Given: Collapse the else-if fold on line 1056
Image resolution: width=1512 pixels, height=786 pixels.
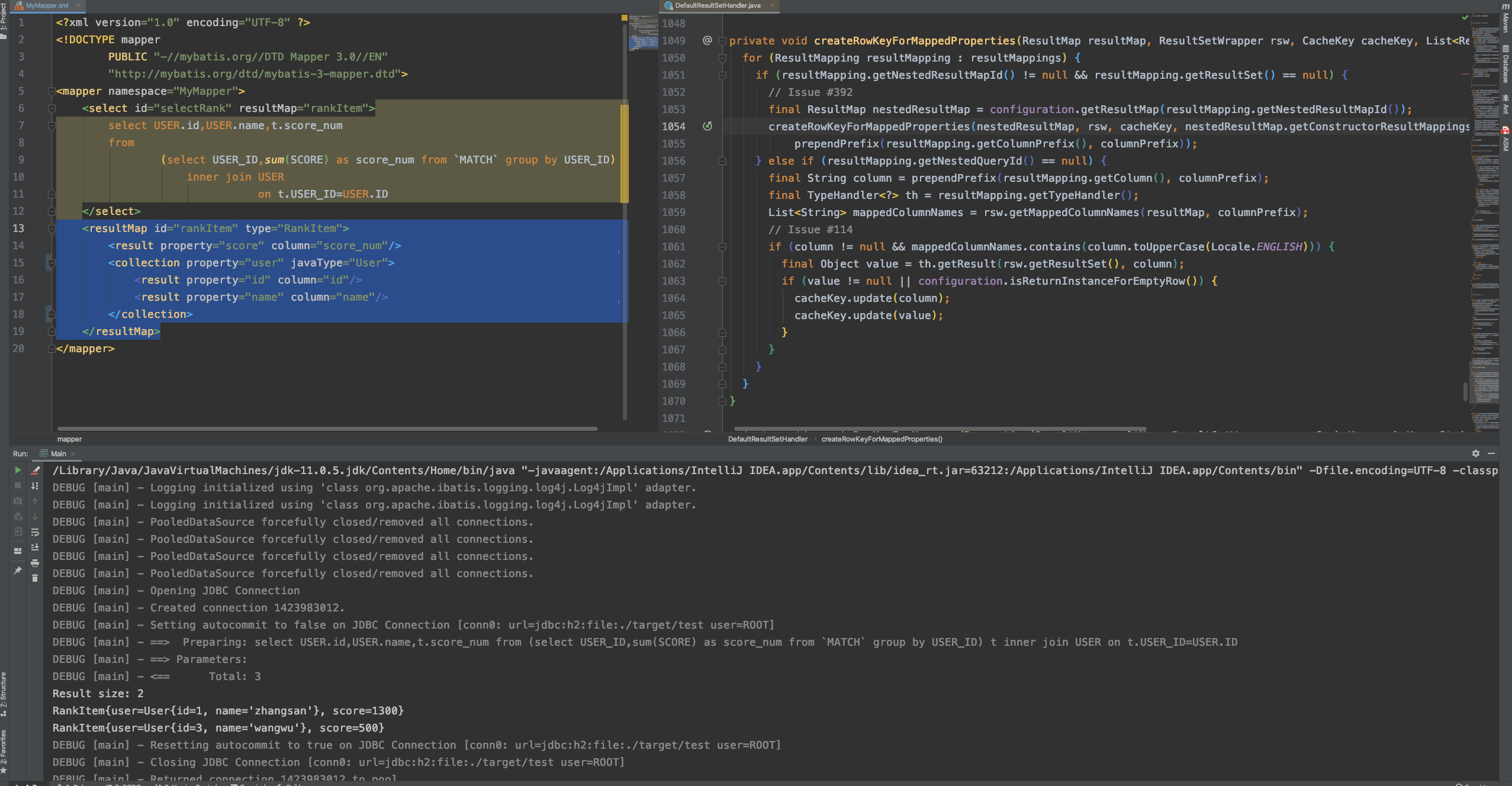Looking at the screenshot, I should coord(722,161).
